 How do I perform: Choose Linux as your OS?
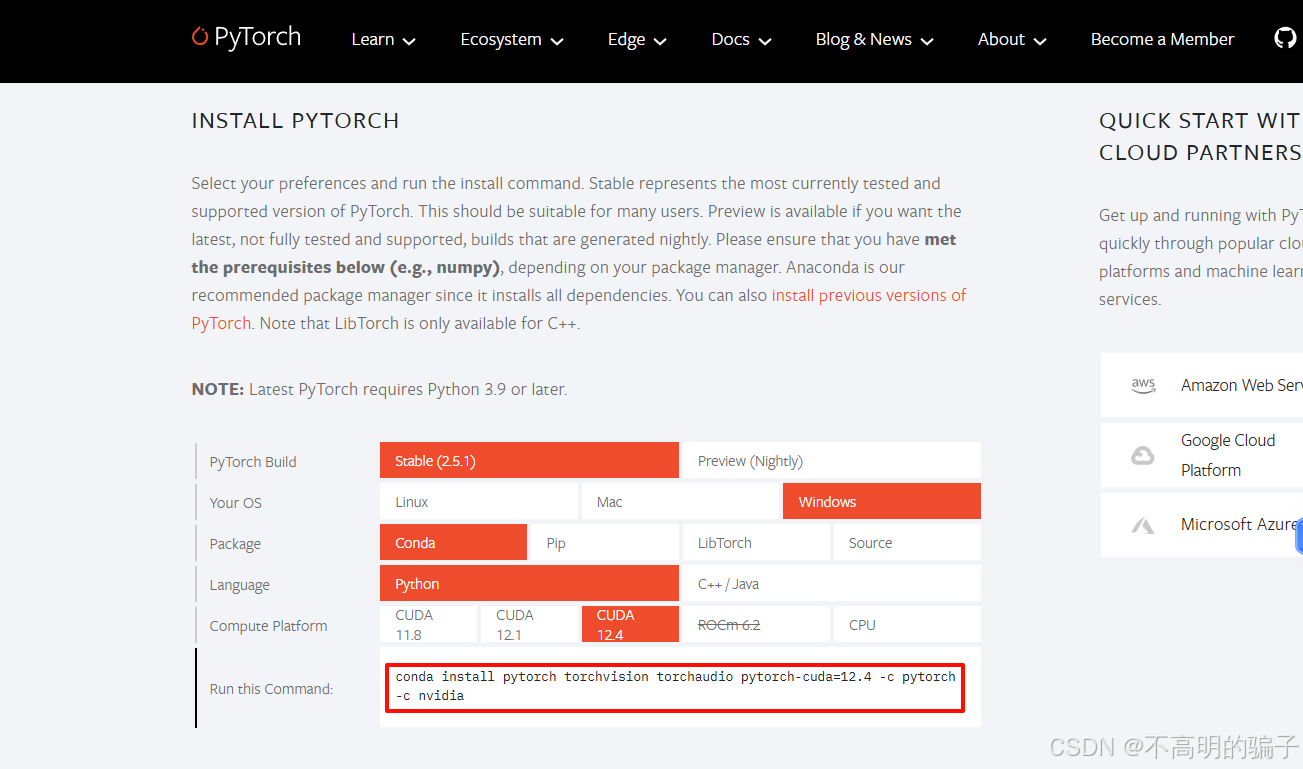click(x=479, y=501)
